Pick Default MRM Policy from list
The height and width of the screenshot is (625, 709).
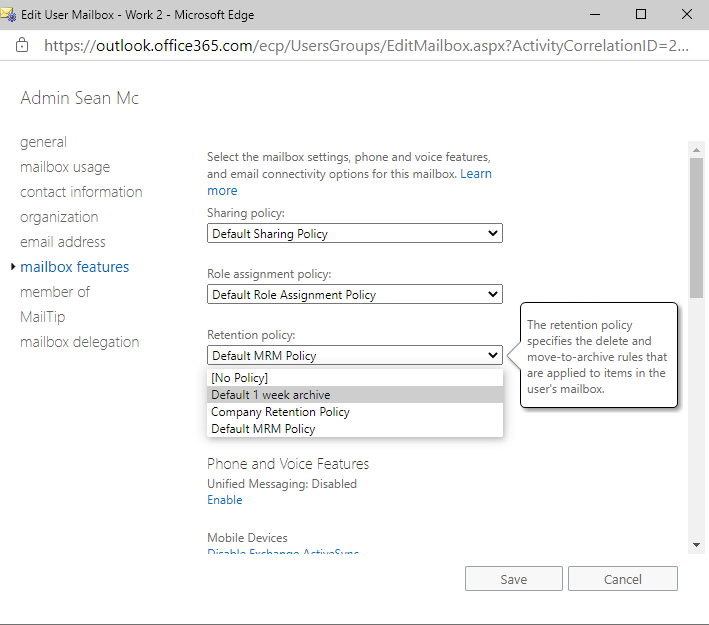pos(263,429)
